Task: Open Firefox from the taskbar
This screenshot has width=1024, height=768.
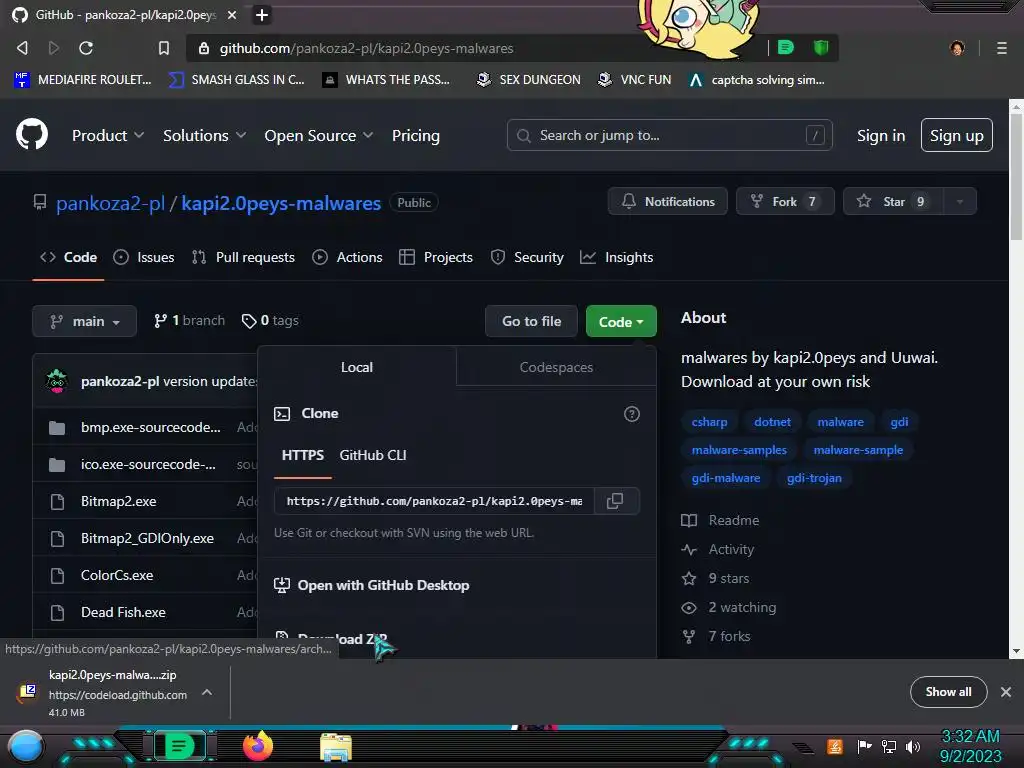Action: point(257,746)
